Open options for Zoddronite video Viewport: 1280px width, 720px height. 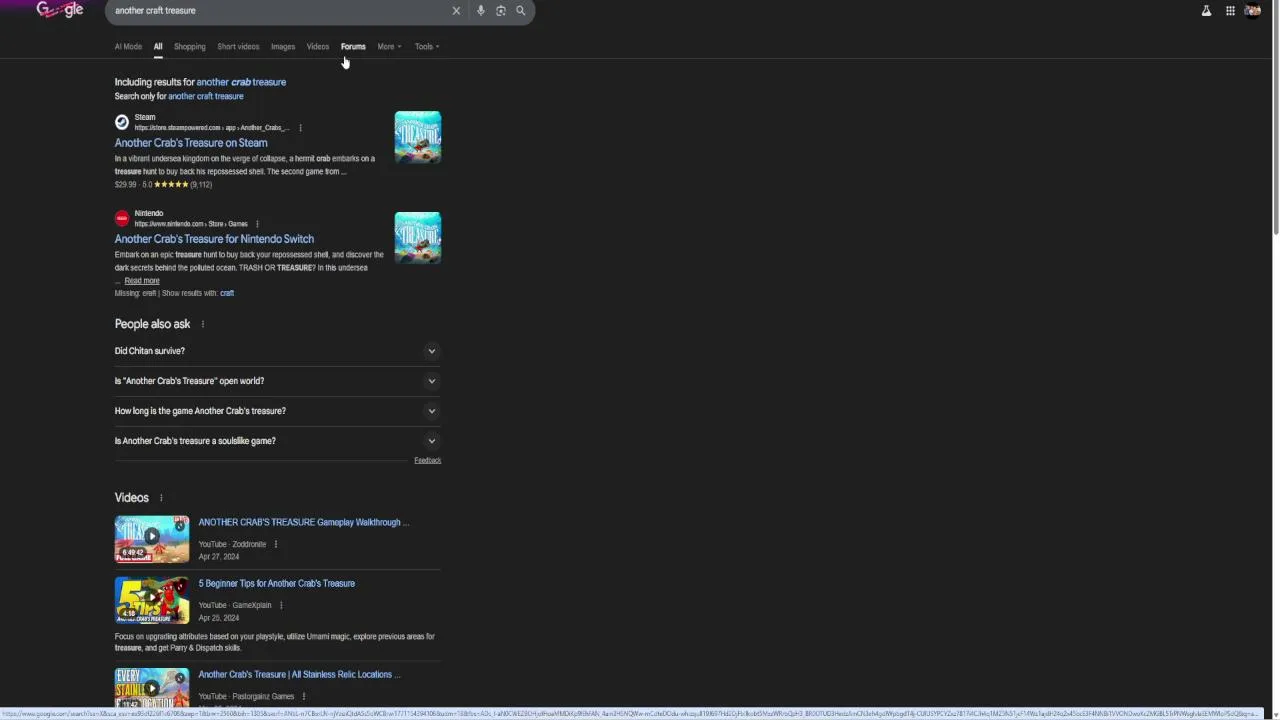(275, 544)
